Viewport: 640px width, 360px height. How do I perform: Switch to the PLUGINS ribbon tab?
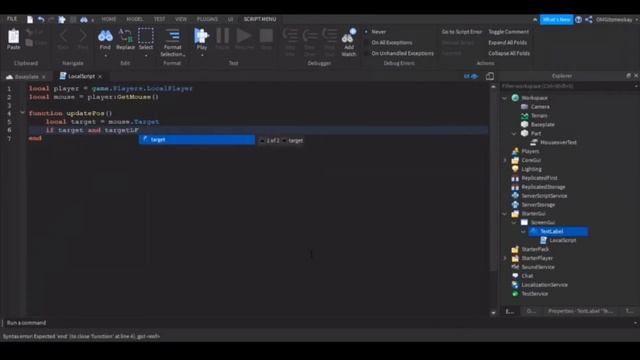pyautogui.click(x=207, y=19)
